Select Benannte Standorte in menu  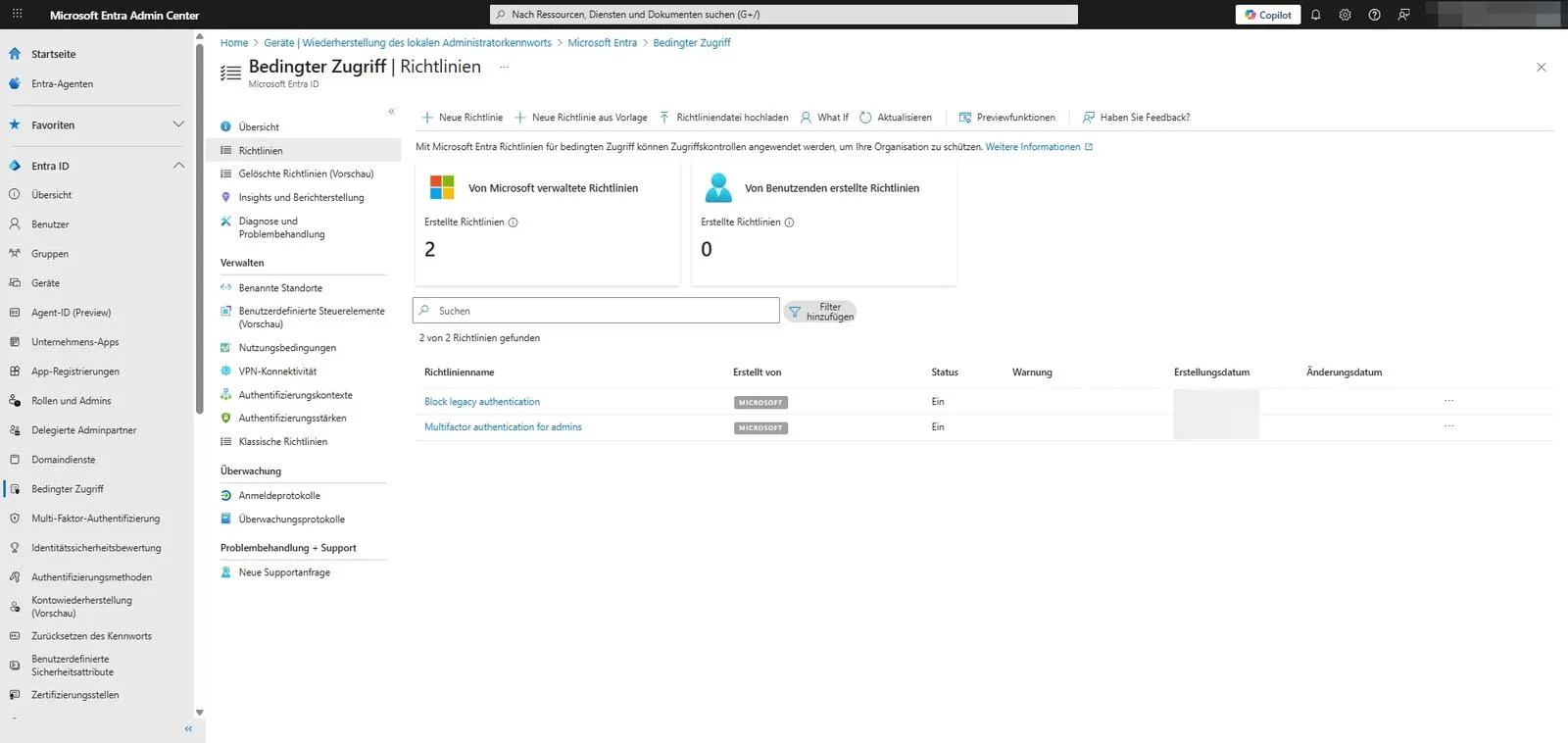pos(280,288)
